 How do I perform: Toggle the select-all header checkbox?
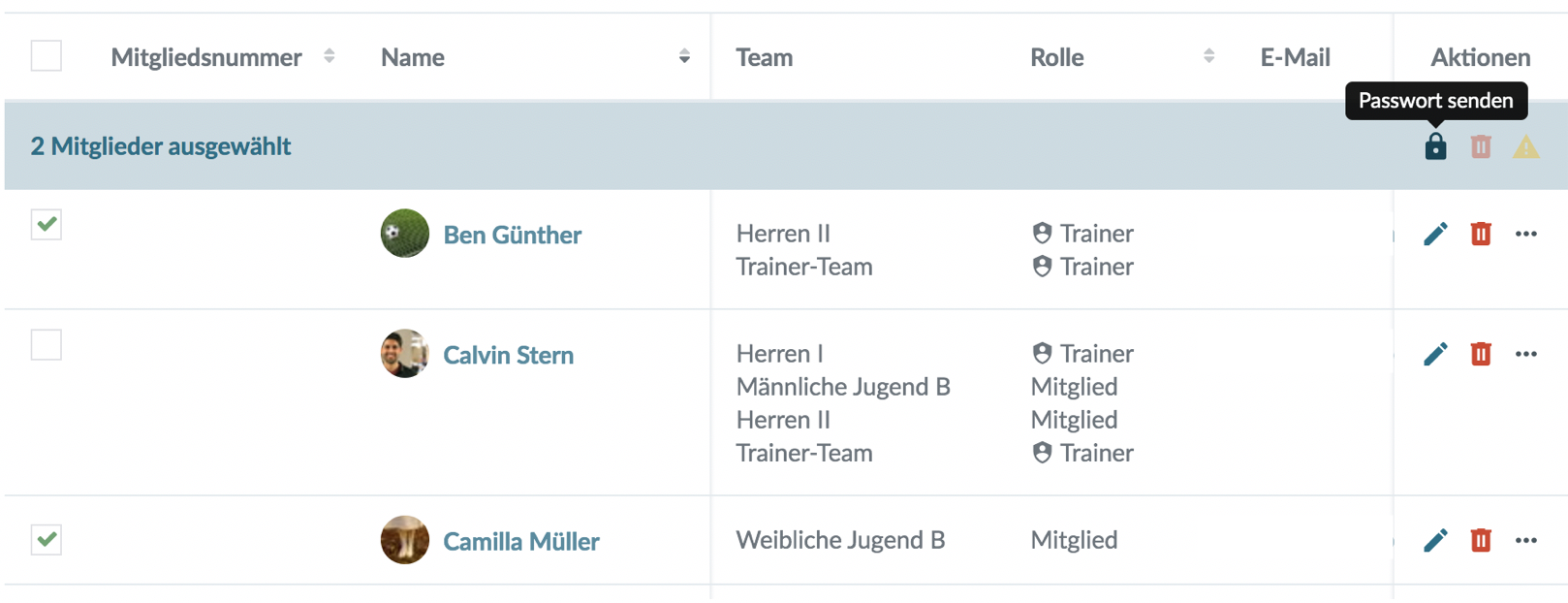tap(47, 56)
